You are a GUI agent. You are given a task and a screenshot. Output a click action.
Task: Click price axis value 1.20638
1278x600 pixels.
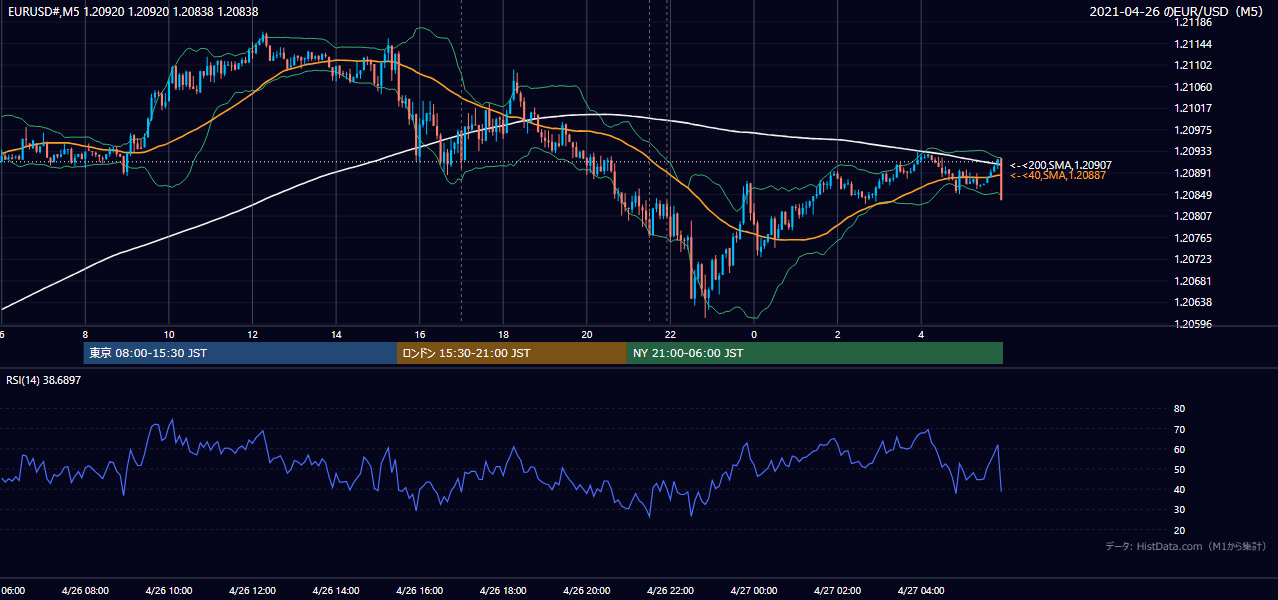coord(1194,302)
